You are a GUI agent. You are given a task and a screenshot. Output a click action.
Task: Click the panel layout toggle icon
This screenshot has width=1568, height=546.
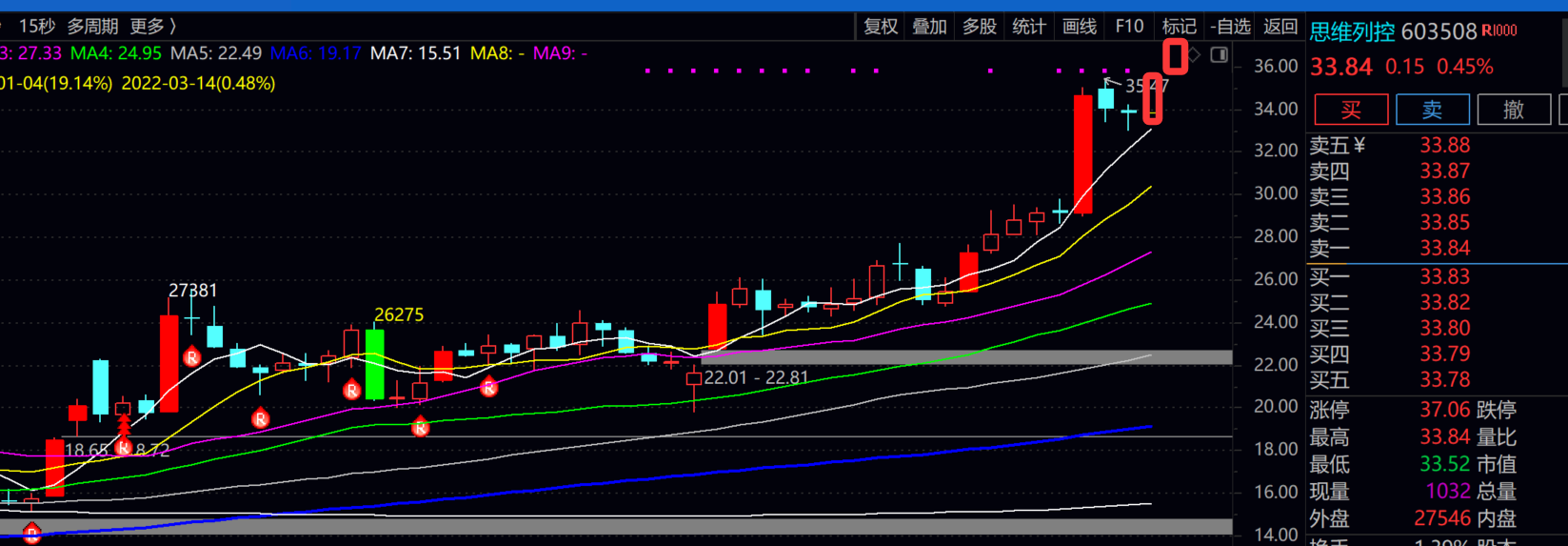coord(1219,54)
